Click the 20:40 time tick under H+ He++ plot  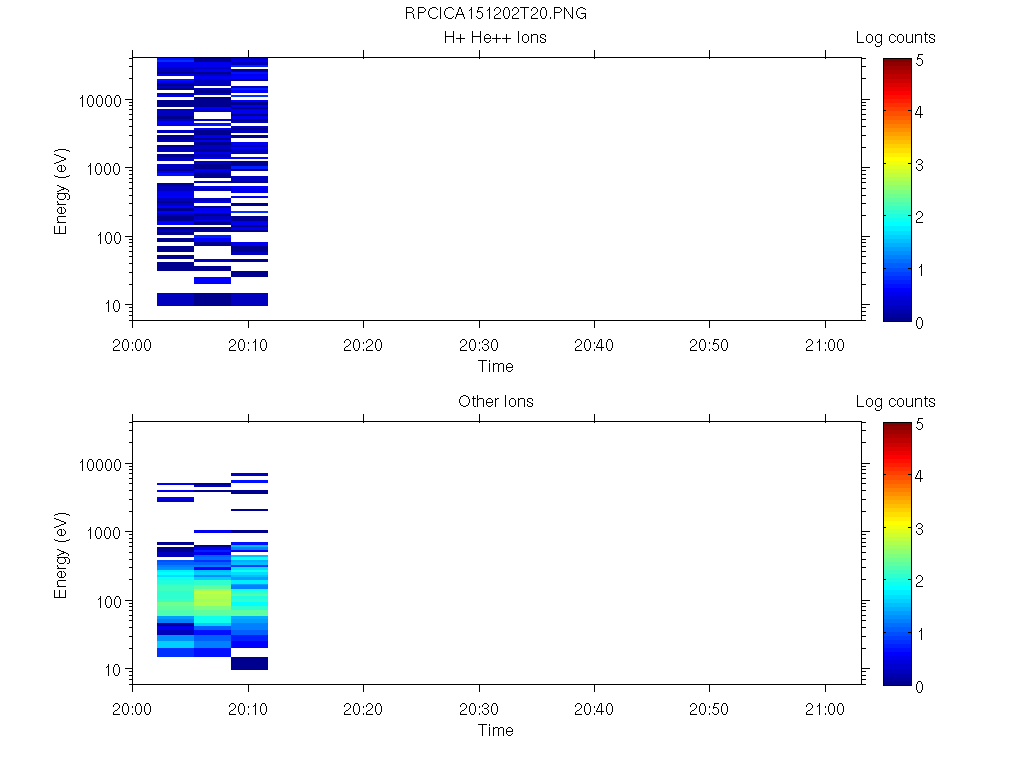coord(594,345)
